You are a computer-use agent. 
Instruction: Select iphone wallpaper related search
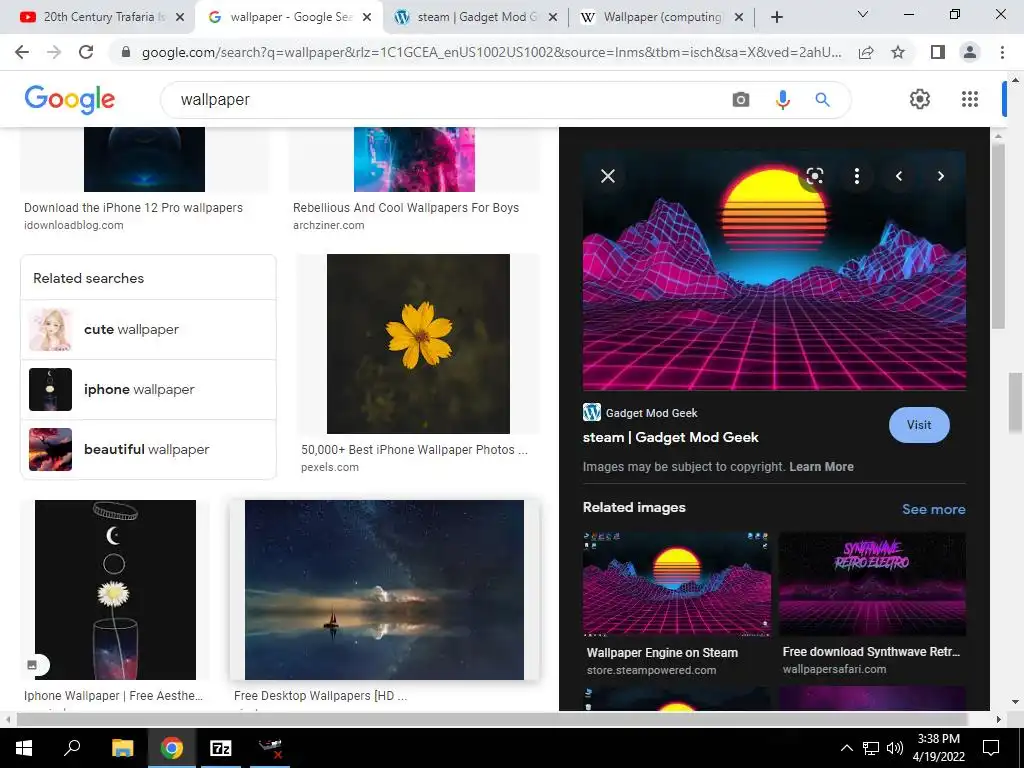148,390
